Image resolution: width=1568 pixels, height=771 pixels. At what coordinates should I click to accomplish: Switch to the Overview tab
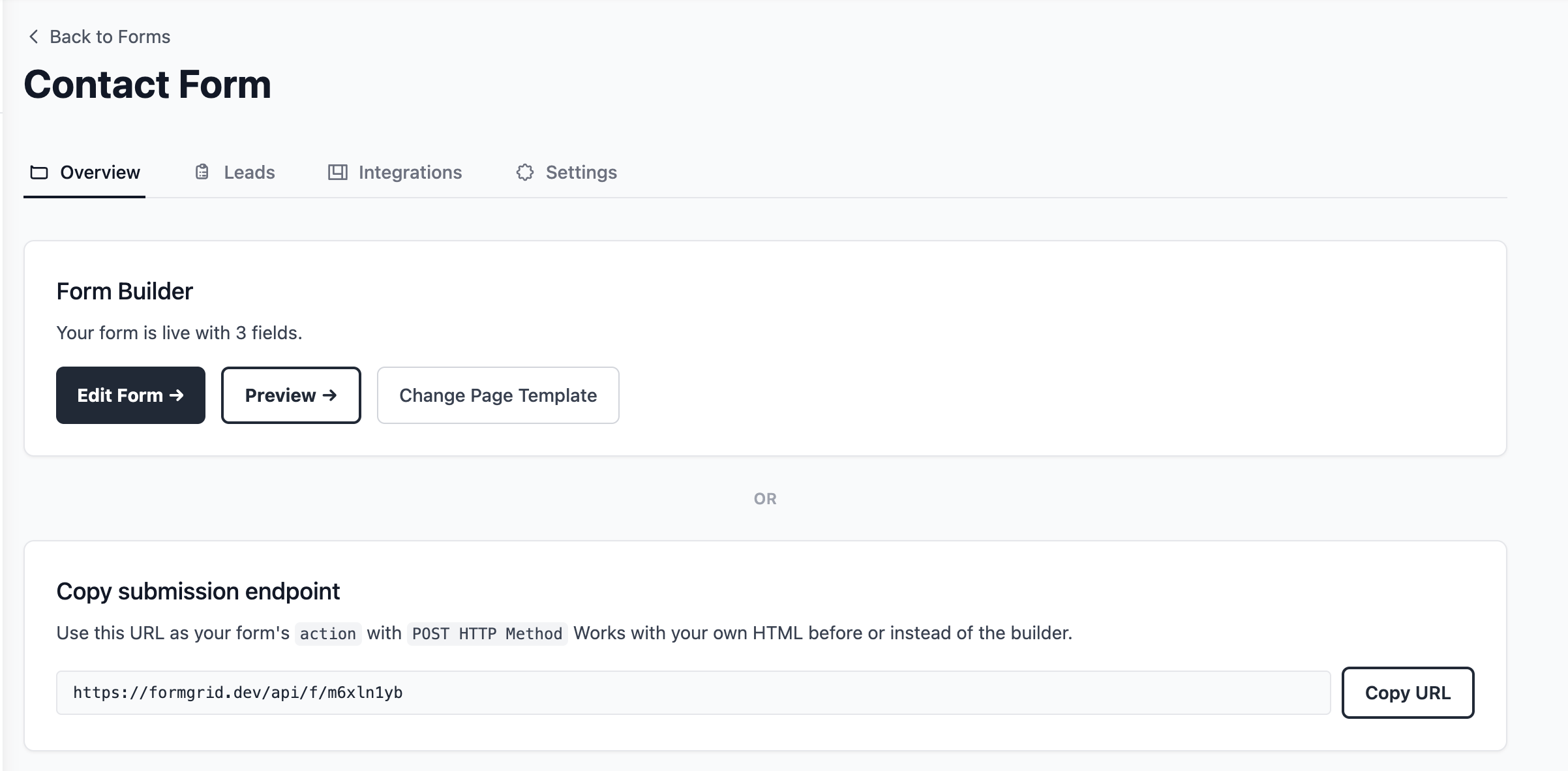point(85,172)
